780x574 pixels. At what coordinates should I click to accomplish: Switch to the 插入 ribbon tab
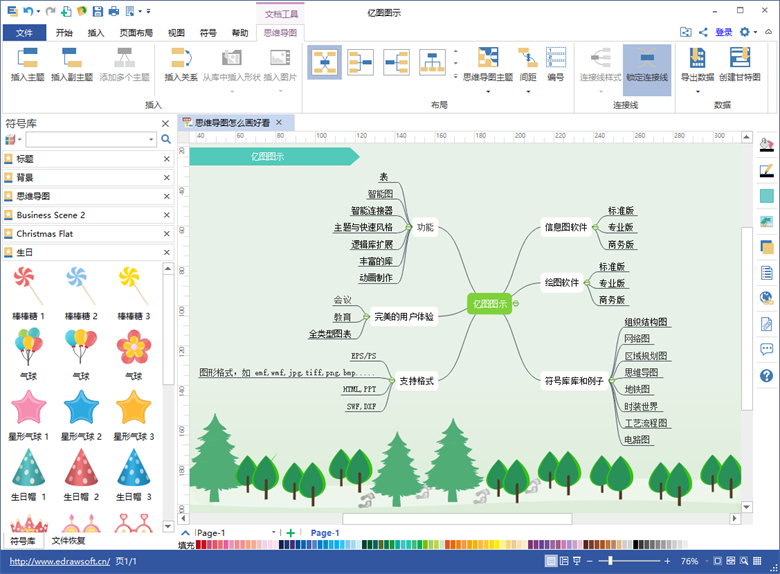point(96,33)
